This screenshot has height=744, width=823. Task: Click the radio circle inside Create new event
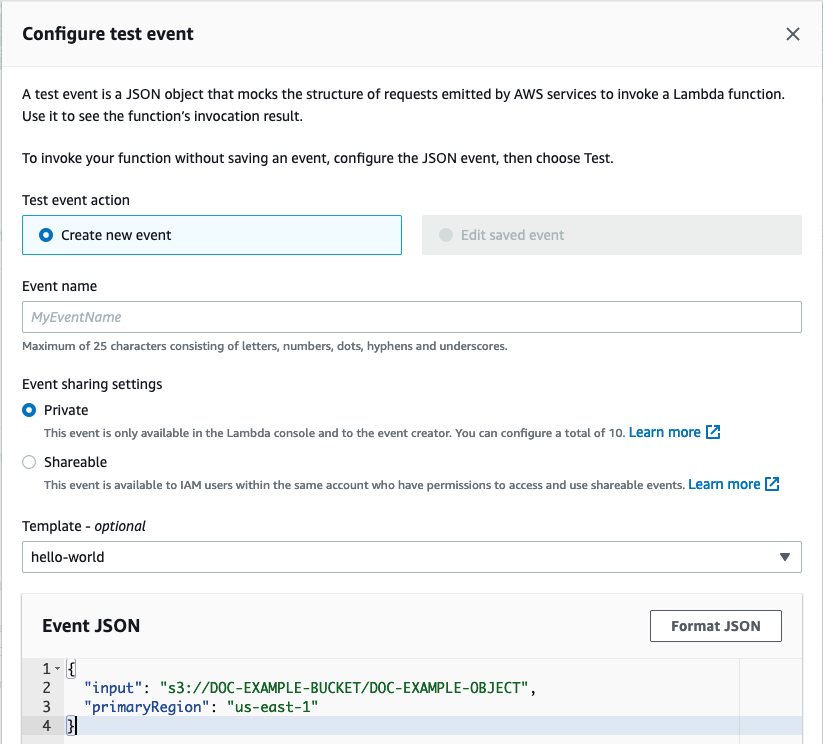point(43,234)
